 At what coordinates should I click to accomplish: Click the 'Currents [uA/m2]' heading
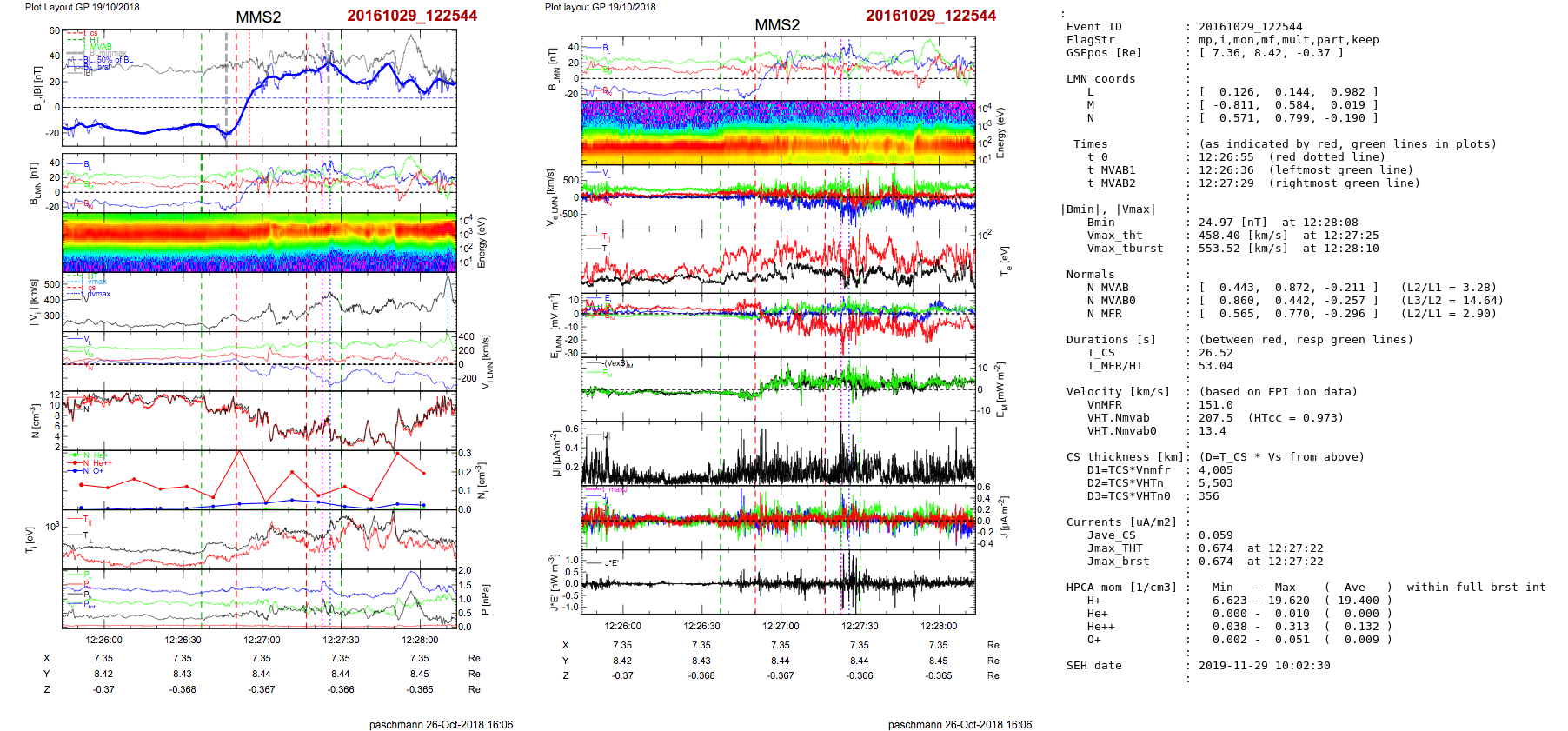[1121, 522]
